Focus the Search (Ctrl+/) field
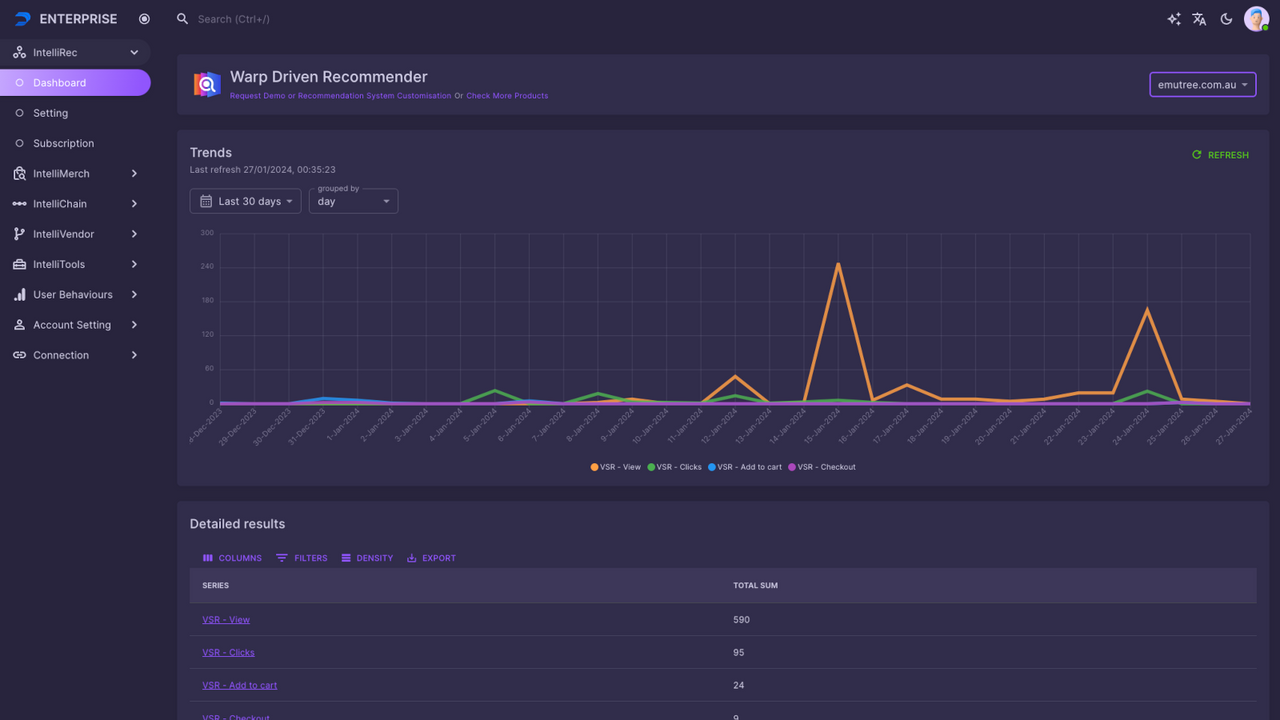This screenshot has width=1280, height=720. point(233,19)
